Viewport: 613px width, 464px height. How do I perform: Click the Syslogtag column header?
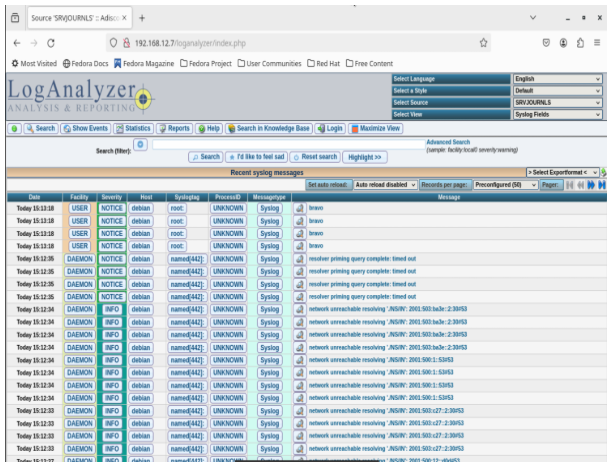[x=187, y=197]
